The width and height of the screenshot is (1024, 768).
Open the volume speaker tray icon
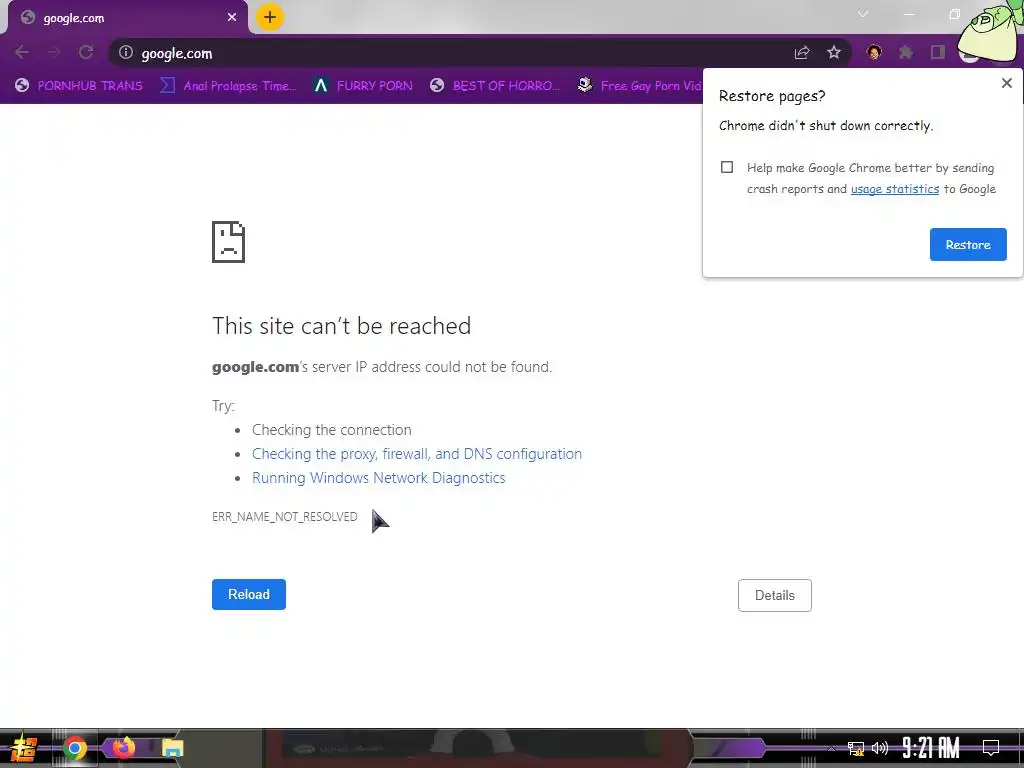[x=880, y=748]
